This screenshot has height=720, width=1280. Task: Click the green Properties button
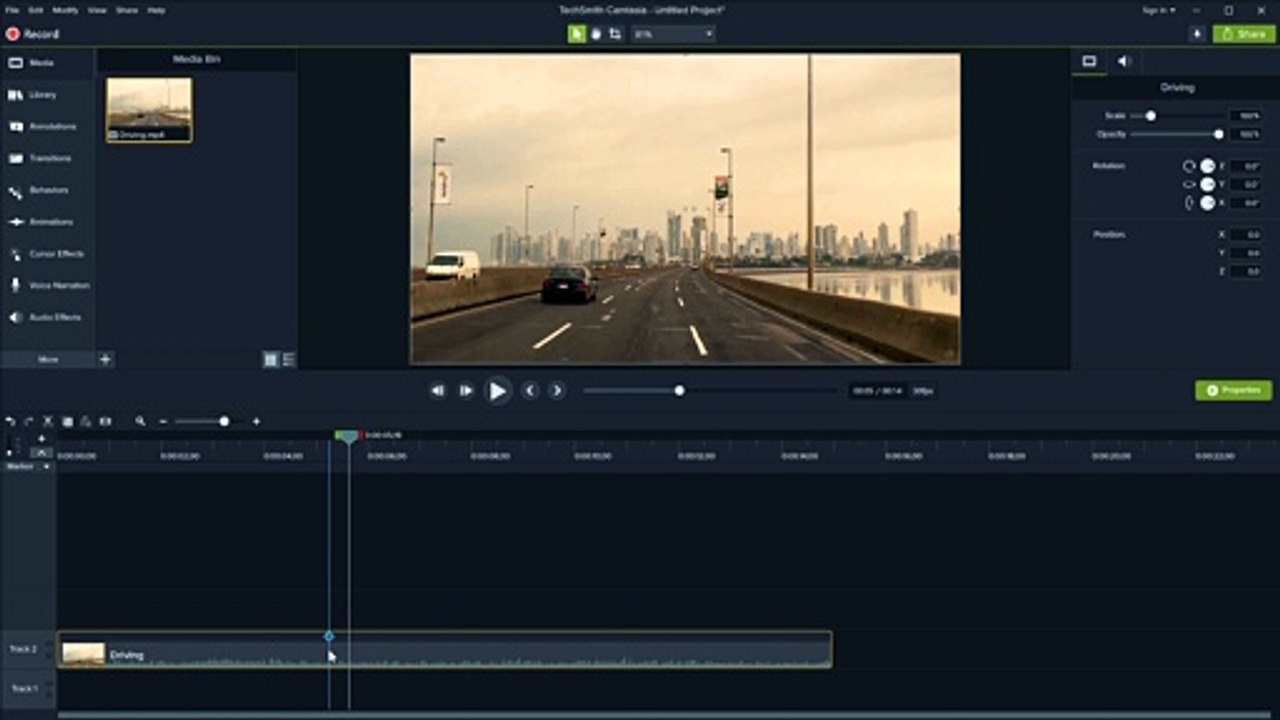coord(1234,390)
